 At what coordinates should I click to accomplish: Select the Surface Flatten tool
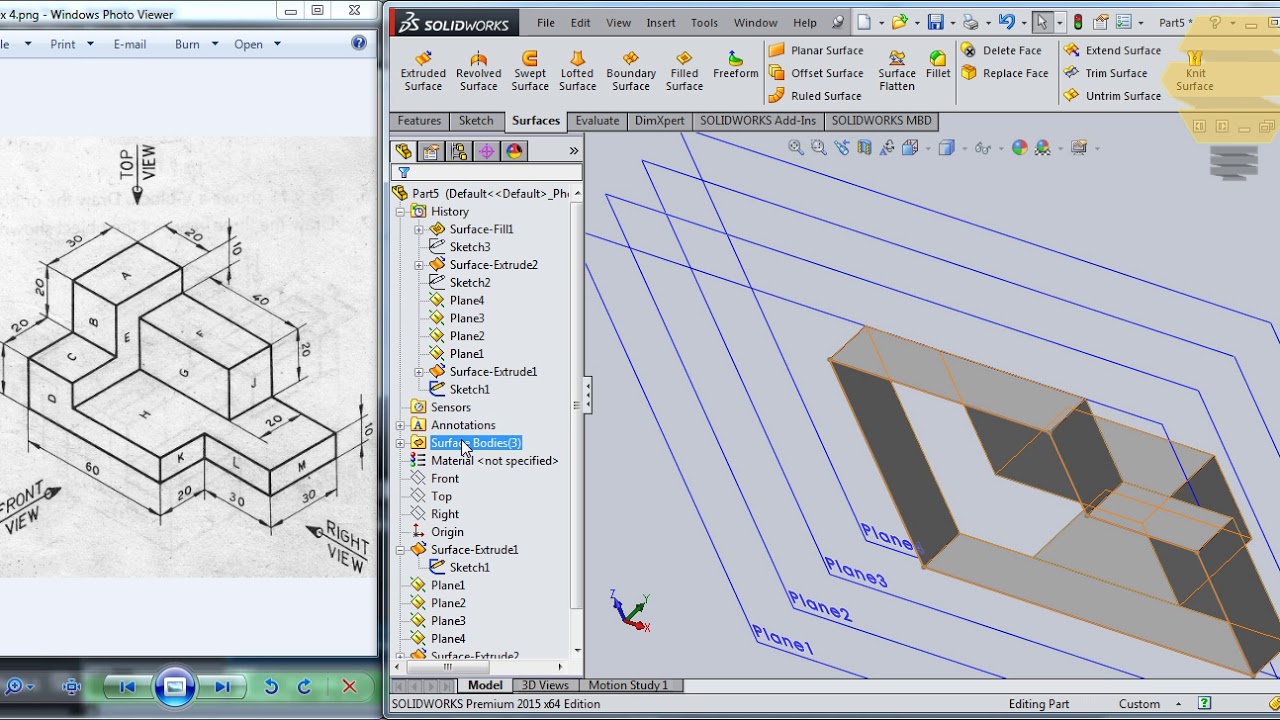[x=897, y=71]
